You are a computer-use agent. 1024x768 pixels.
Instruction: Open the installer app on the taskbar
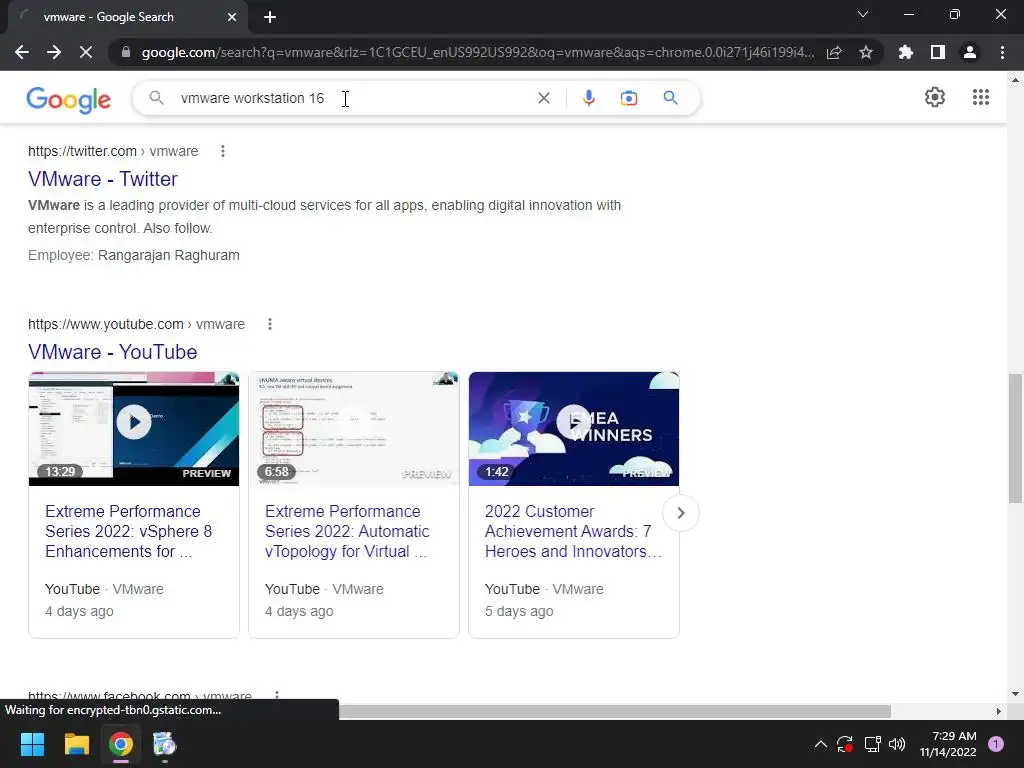click(165, 744)
